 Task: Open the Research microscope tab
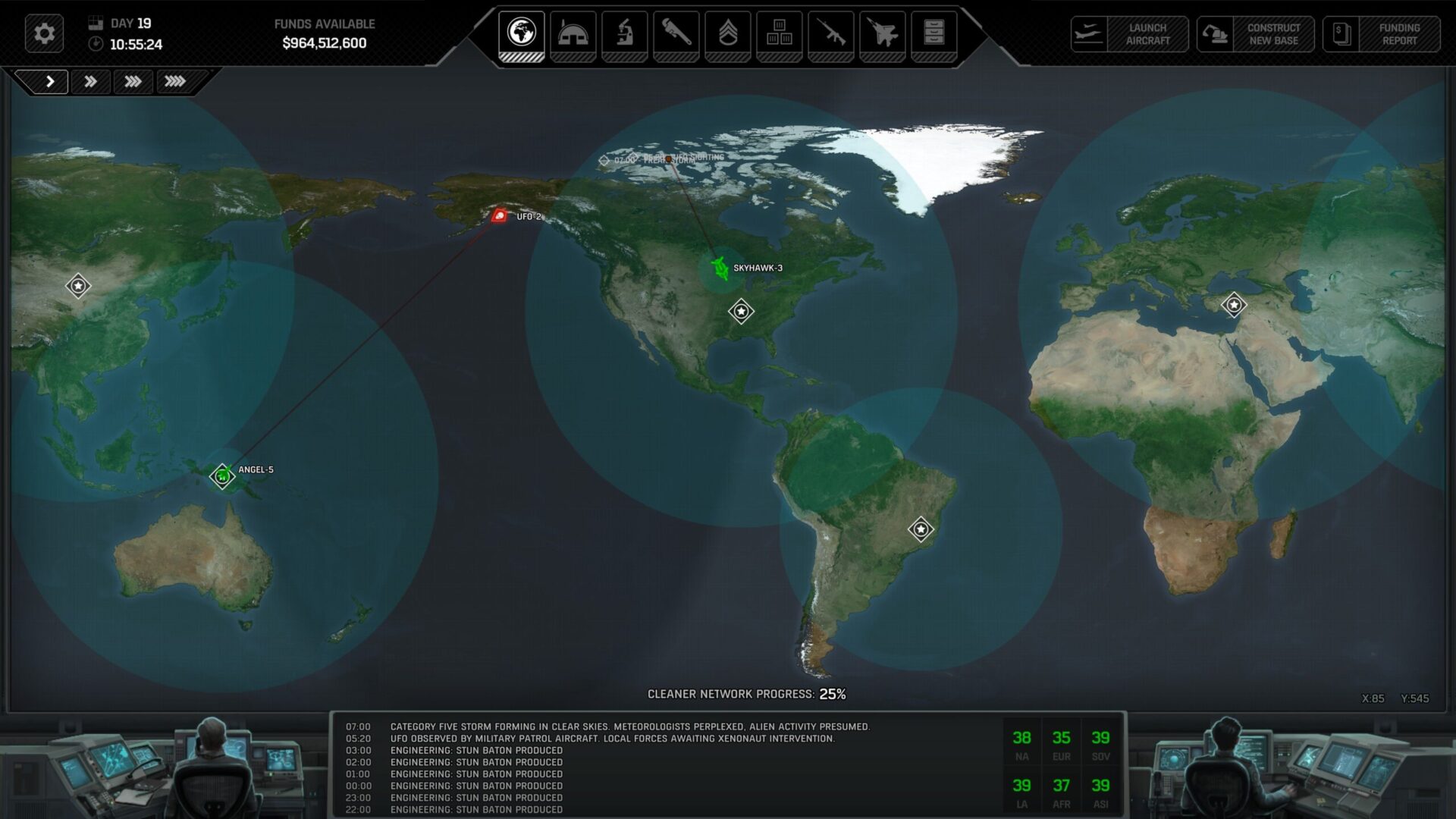625,36
